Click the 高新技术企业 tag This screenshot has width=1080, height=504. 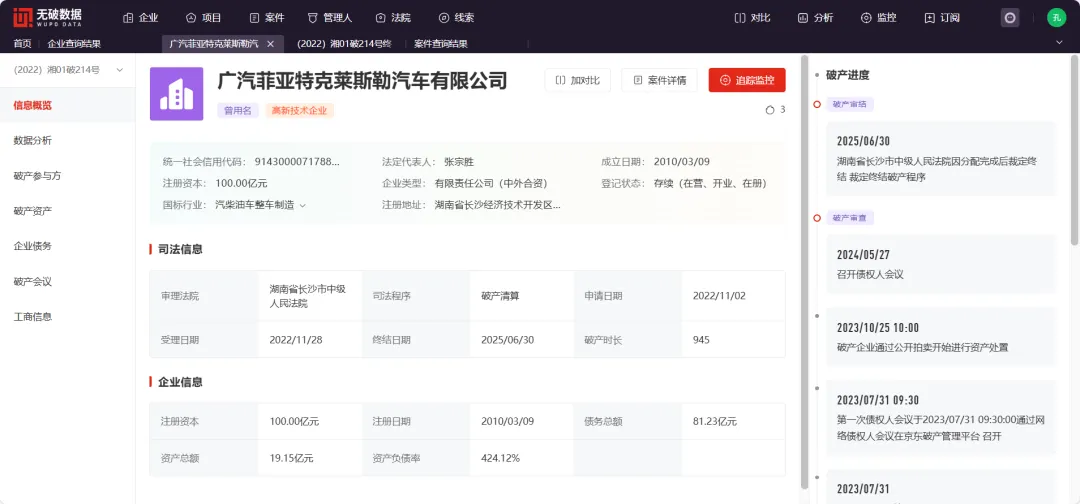tap(300, 110)
